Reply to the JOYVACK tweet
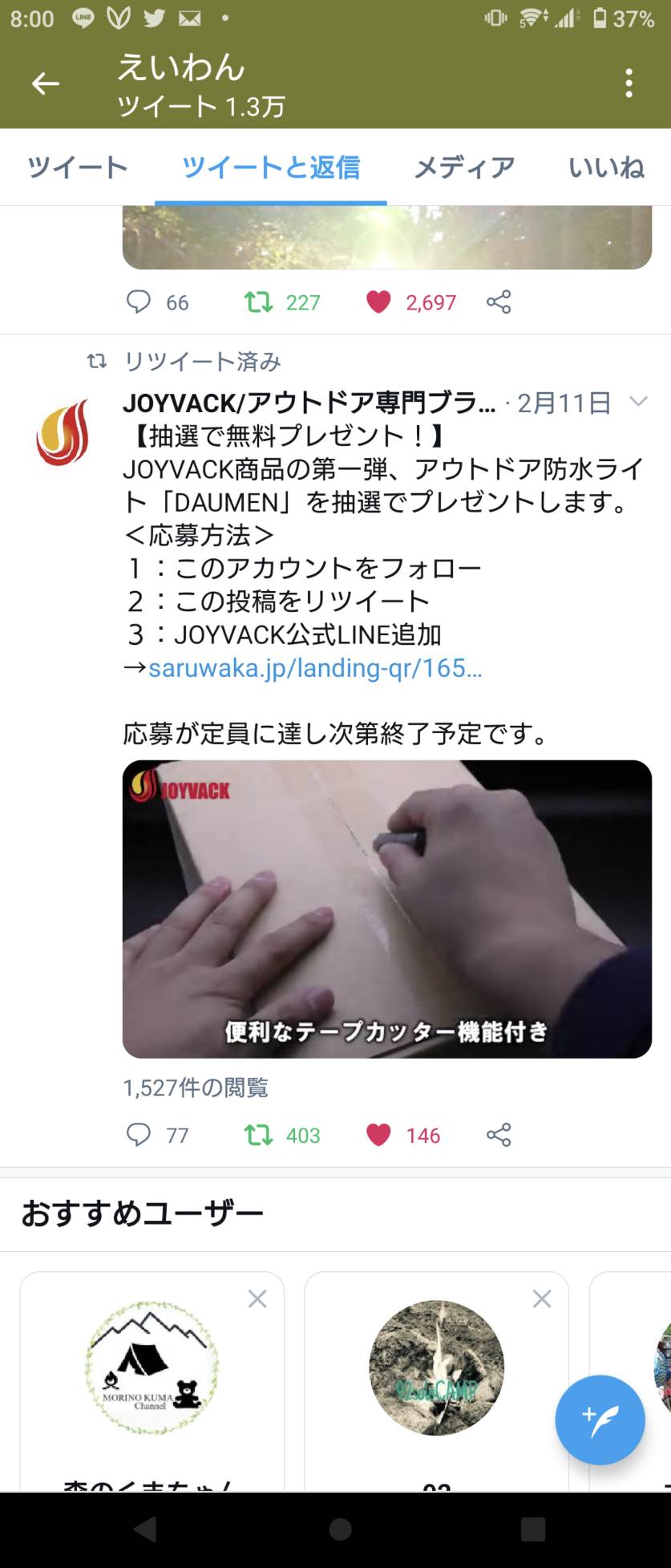 139,1135
